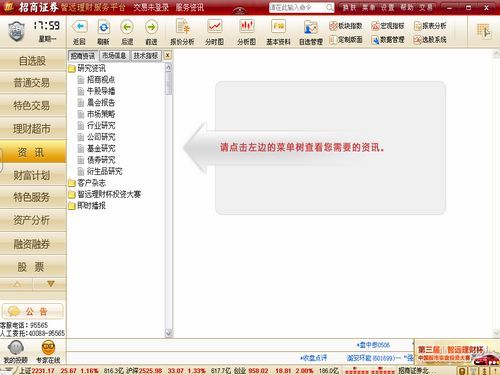The height and width of the screenshot is (375, 500).
Task: Open 板块指数 sector index
Action: pyautogui.click(x=346, y=26)
